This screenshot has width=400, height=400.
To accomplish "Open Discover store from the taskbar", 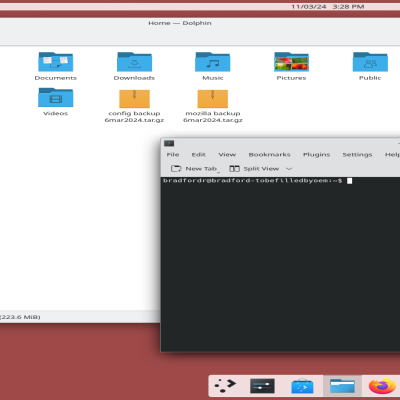I will (x=302, y=386).
